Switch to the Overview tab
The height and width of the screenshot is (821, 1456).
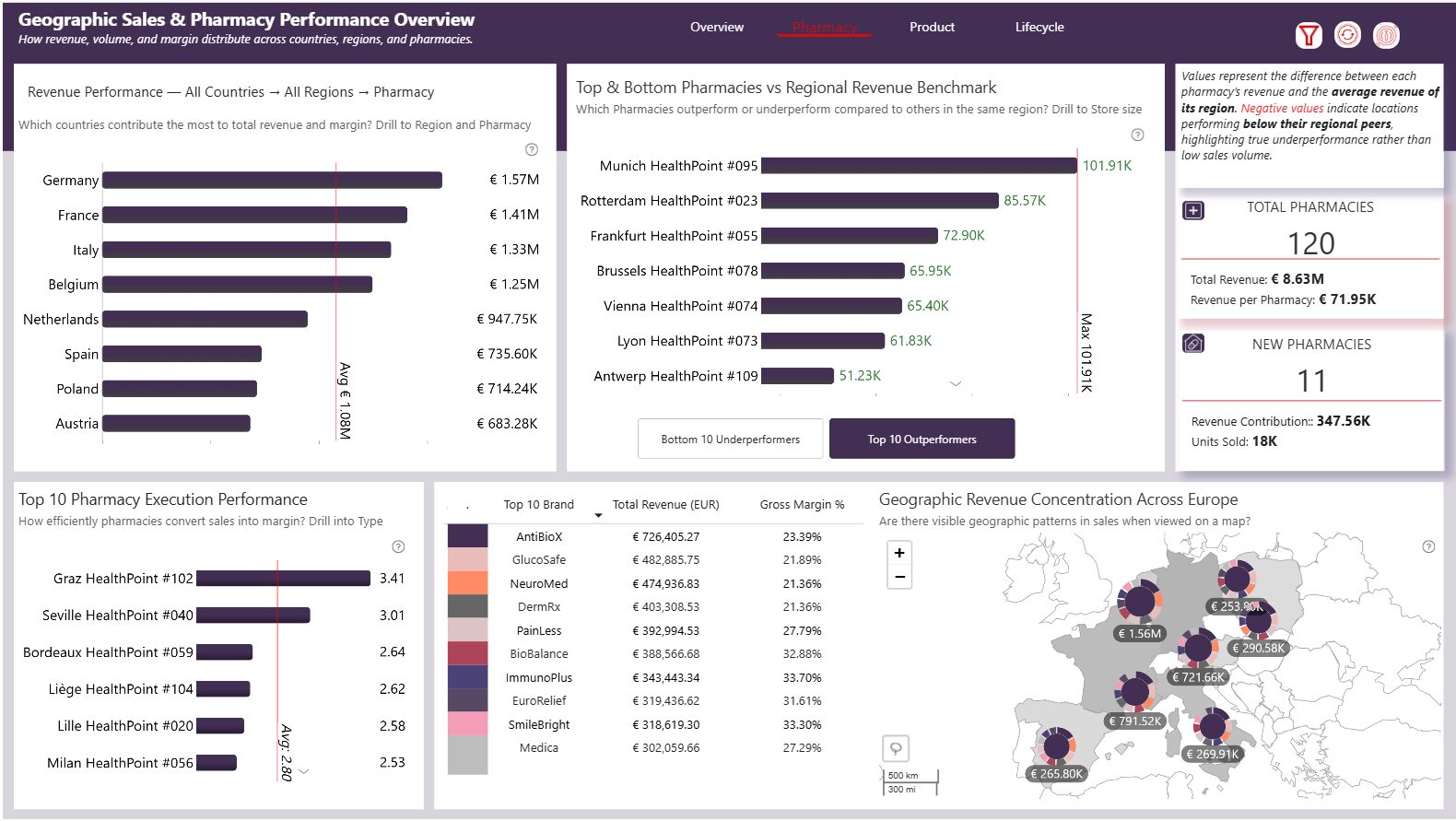pos(716,28)
